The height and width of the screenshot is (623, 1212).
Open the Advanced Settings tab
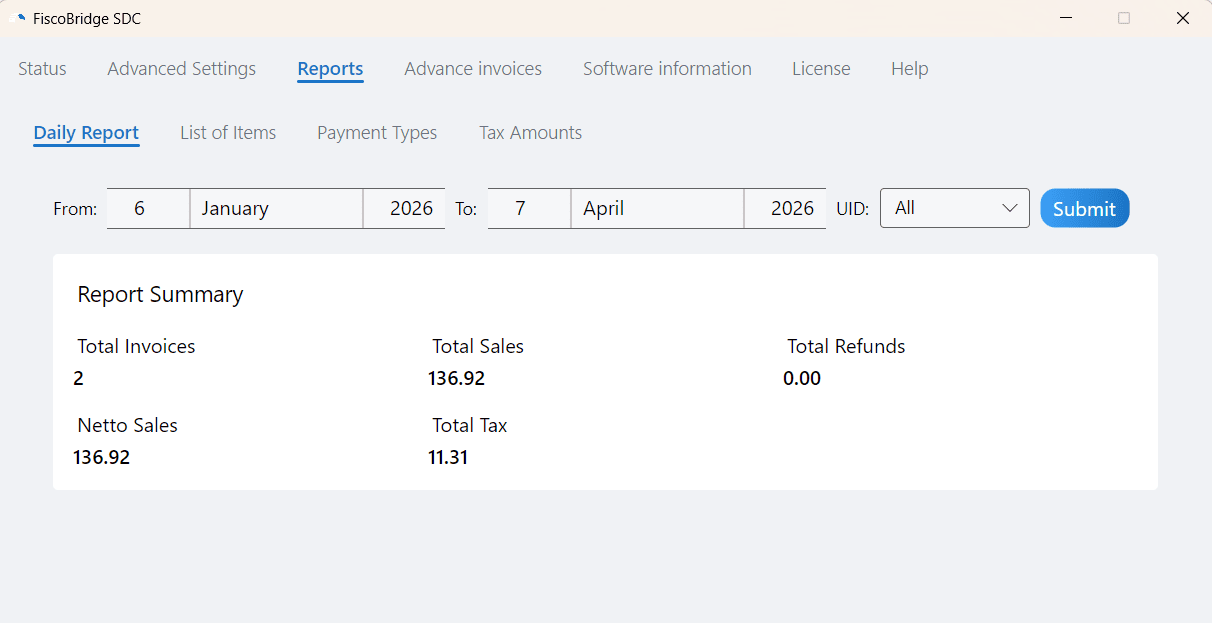[182, 69]
